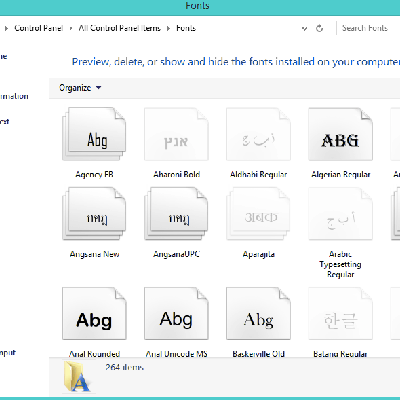Go to All Control Panel Items breadcrumb
400x400 pixels.
120,28
